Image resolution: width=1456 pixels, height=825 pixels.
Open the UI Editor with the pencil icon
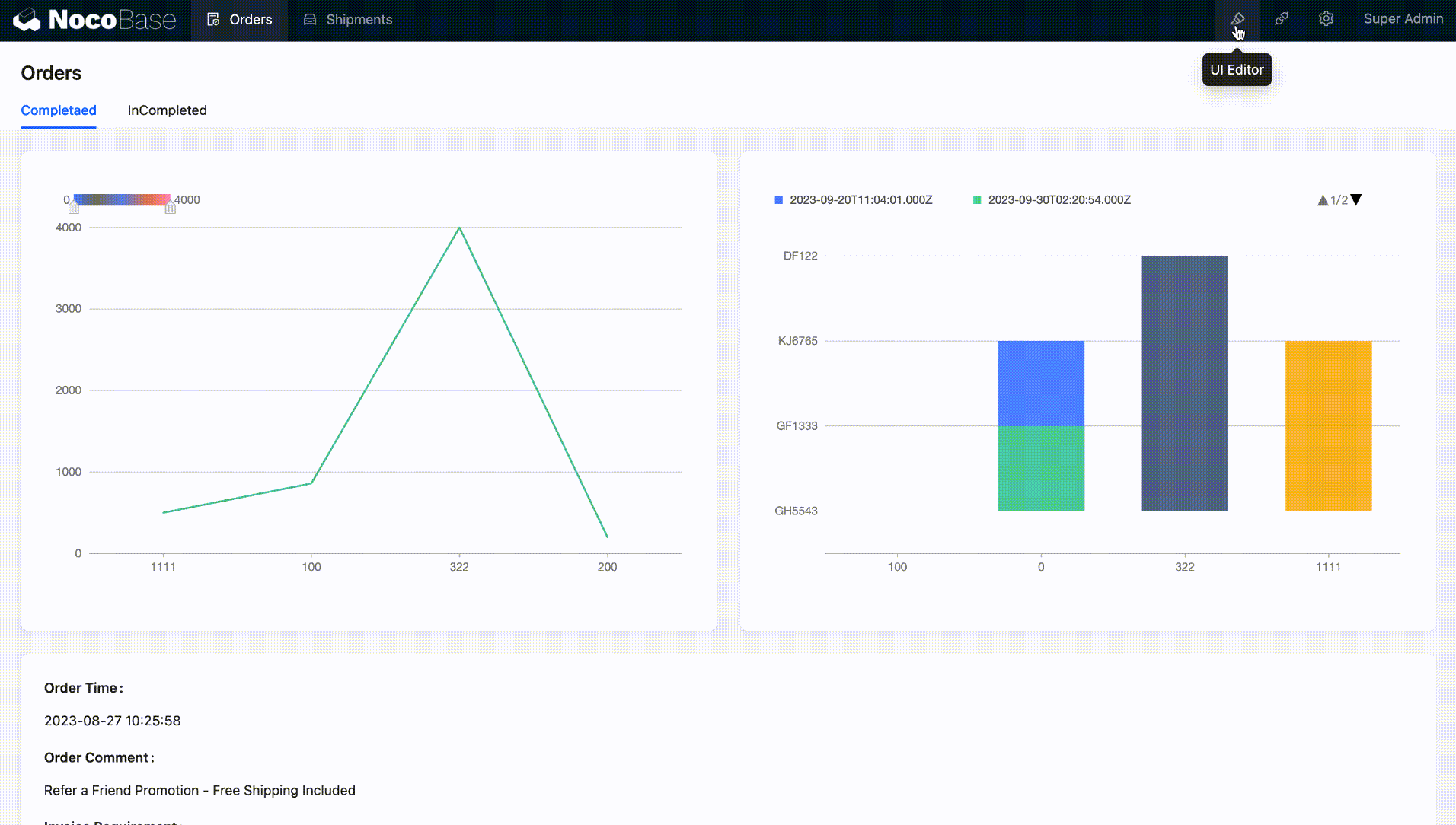(x=1237, y=19)
